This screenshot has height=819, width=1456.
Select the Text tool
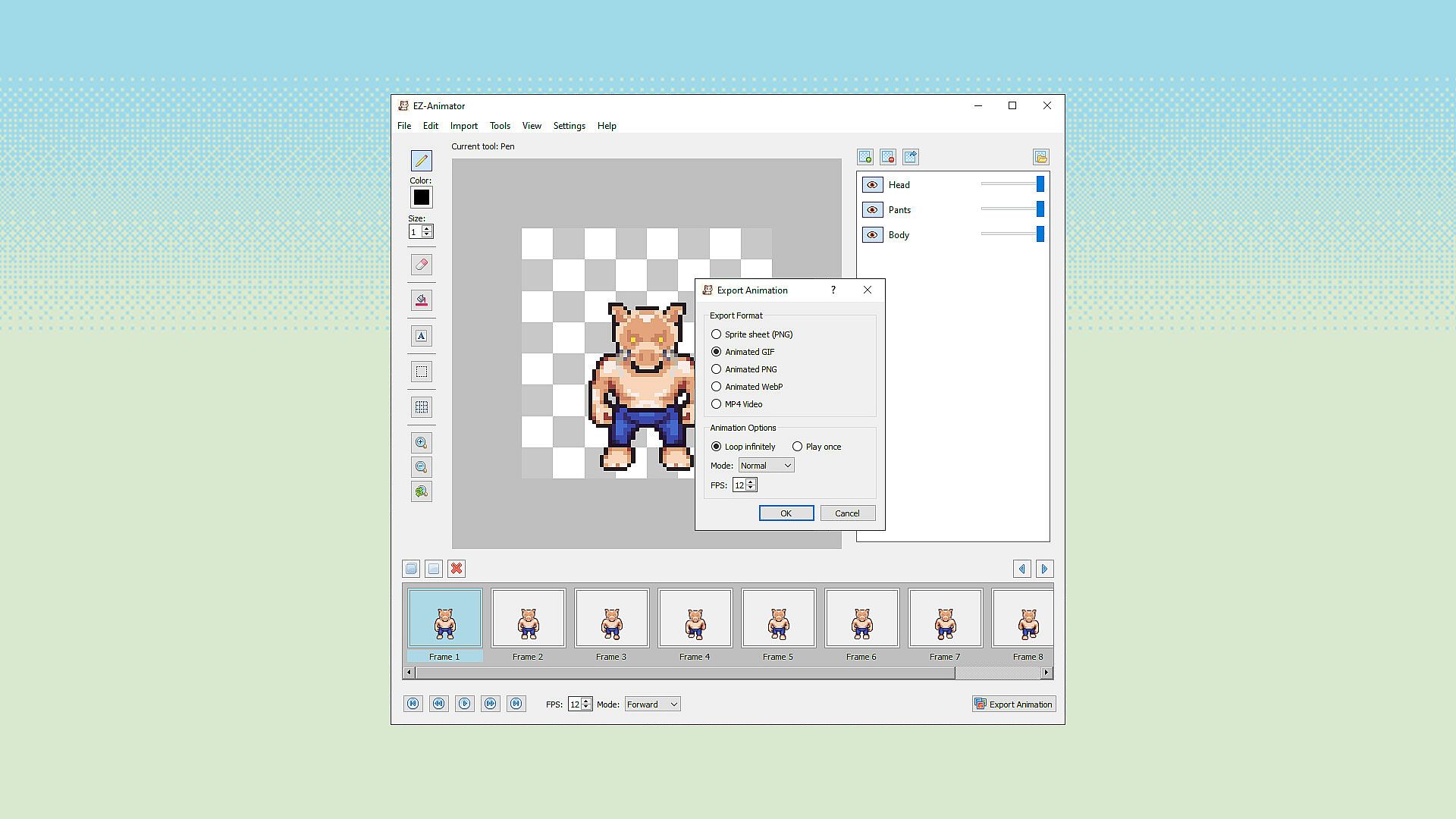coord(422,336)
